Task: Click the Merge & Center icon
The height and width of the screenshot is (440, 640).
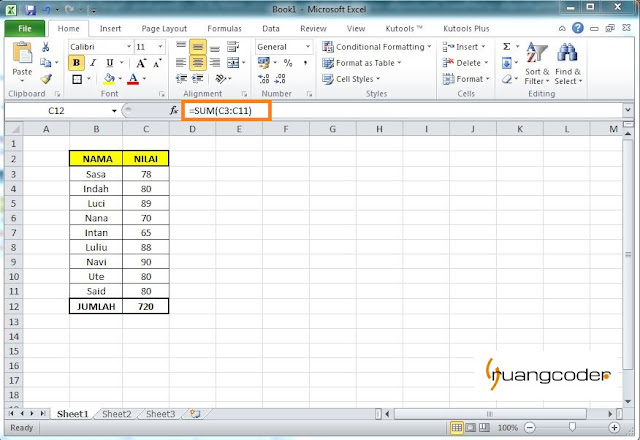Action: (233, 63)
